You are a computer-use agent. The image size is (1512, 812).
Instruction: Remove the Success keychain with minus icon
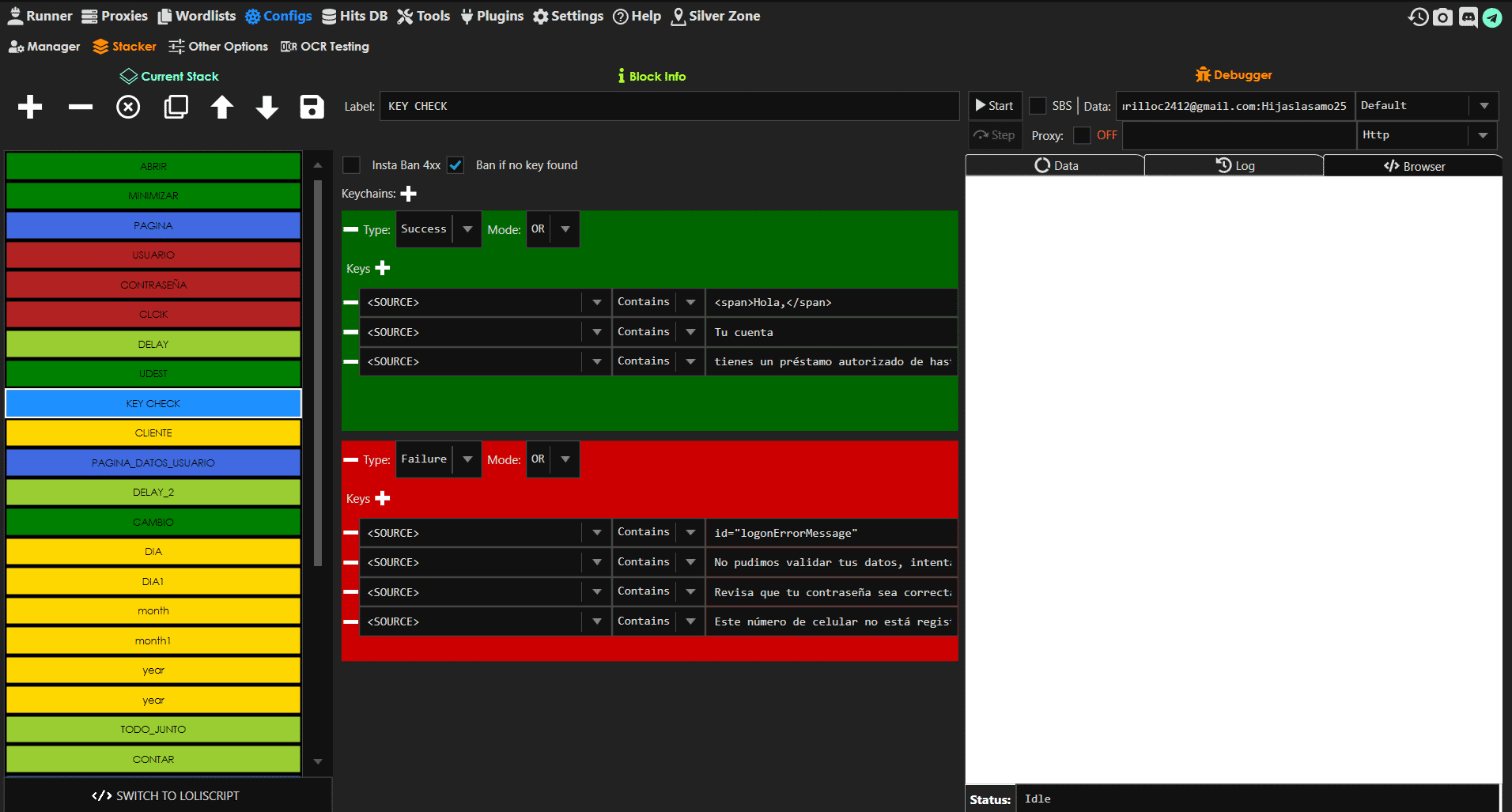coord(350,229)
